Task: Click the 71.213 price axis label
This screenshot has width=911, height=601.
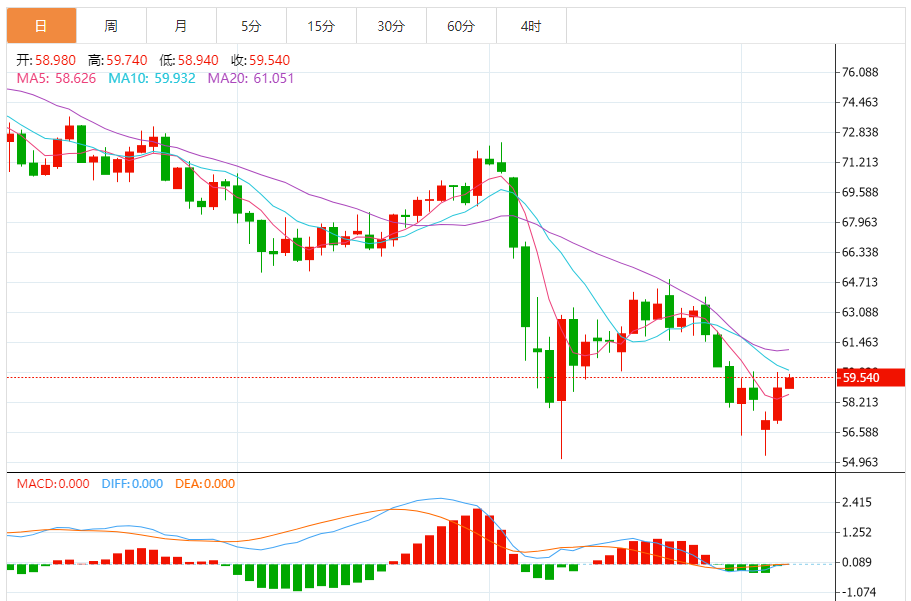Action: point(860,162)
